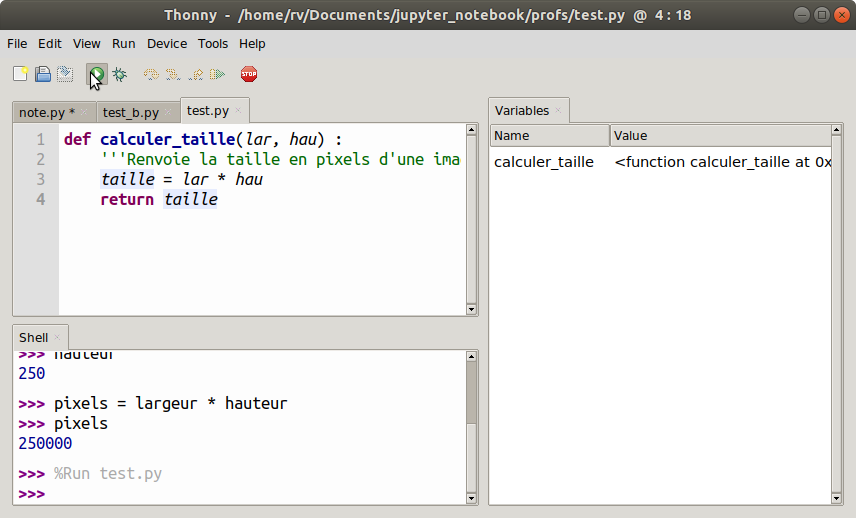Debug current script with the bug icon

[120, 74]
